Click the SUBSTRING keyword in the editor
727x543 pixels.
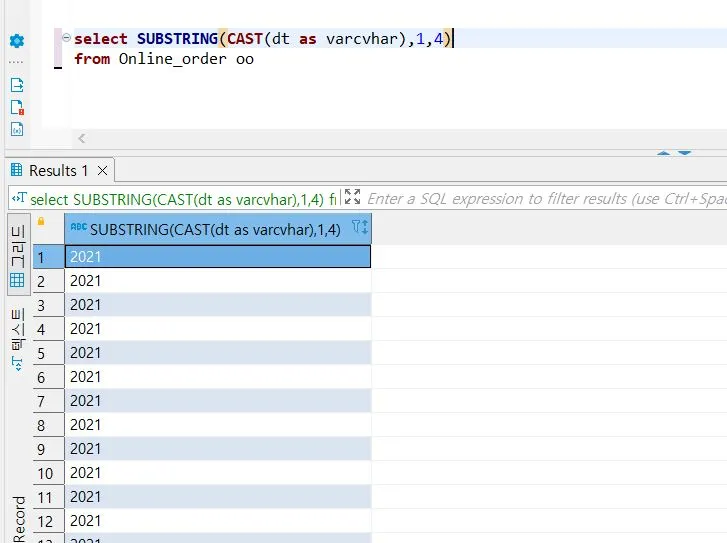coord(177,38)
